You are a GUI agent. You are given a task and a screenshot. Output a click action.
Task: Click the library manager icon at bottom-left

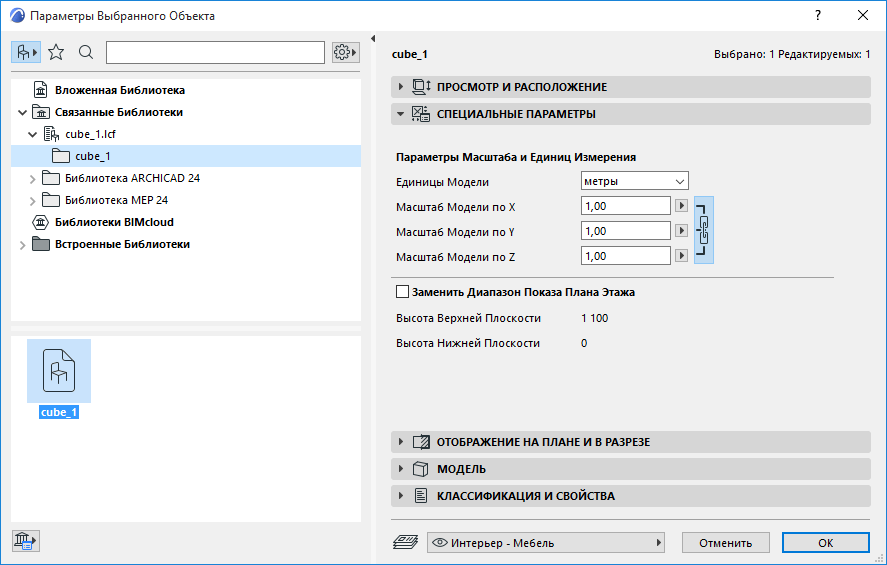[x=25, y=541]
